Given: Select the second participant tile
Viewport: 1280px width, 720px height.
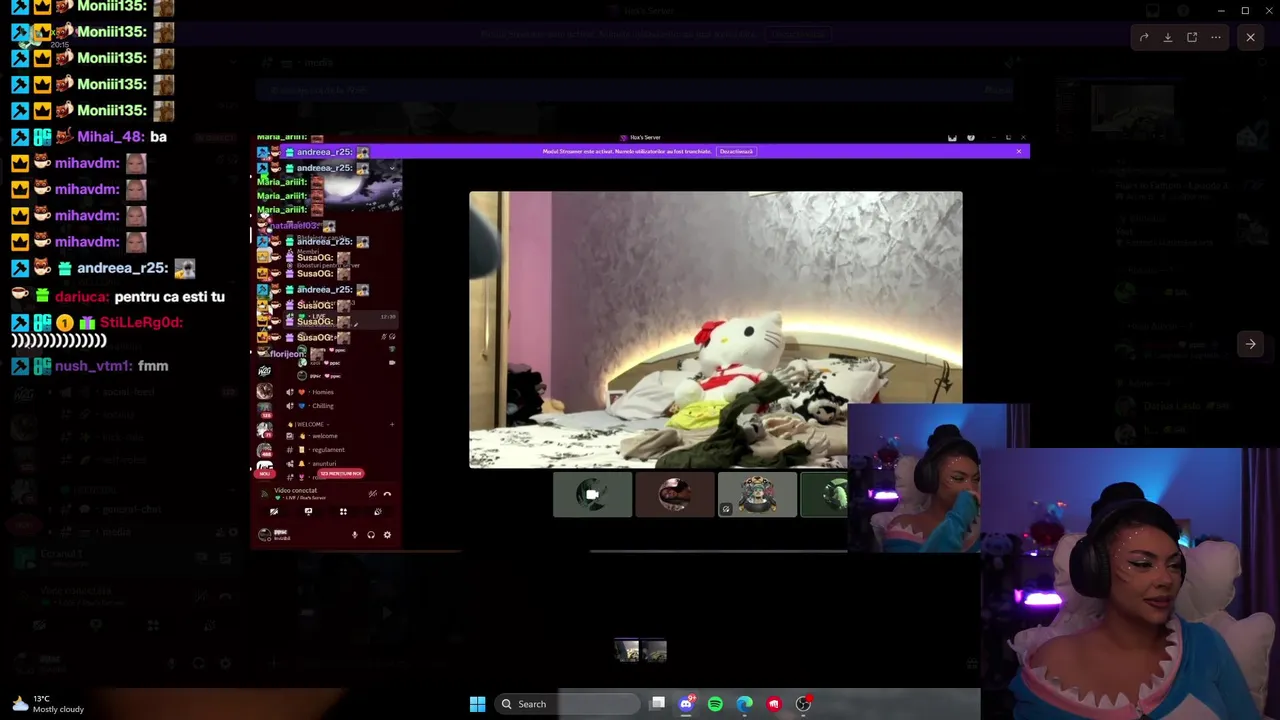Looking at the screenshot, I should point(675,495).
